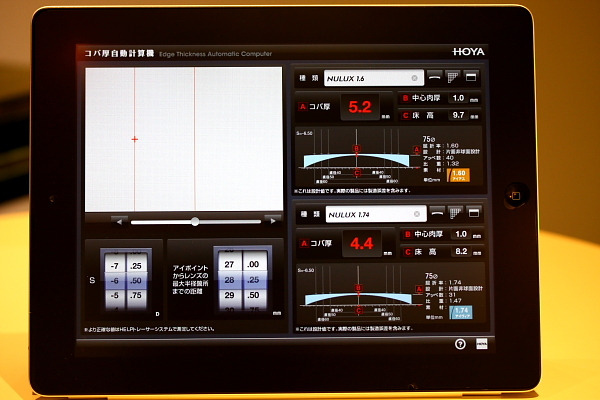The height and width of the screenshot is (400, 600).
Task: Select 27 in the distance mm picker
Action: coord(230,264)
